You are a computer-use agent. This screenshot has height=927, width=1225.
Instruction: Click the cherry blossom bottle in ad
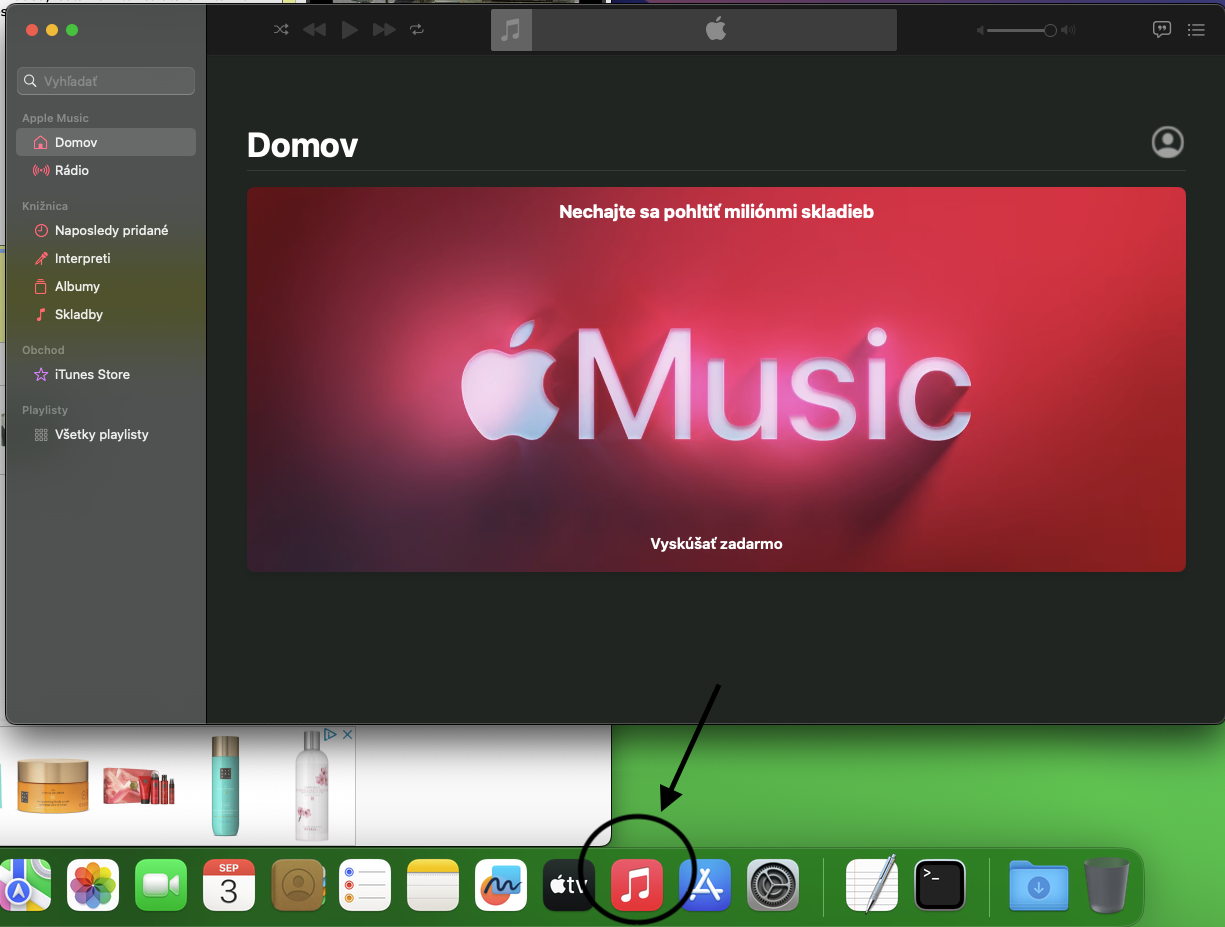pos(312,785)
